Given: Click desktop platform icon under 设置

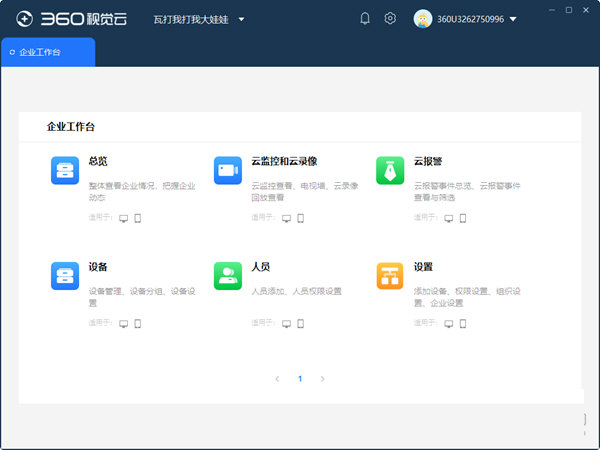Looking at the screenshot, I should [x=448, y=324].
